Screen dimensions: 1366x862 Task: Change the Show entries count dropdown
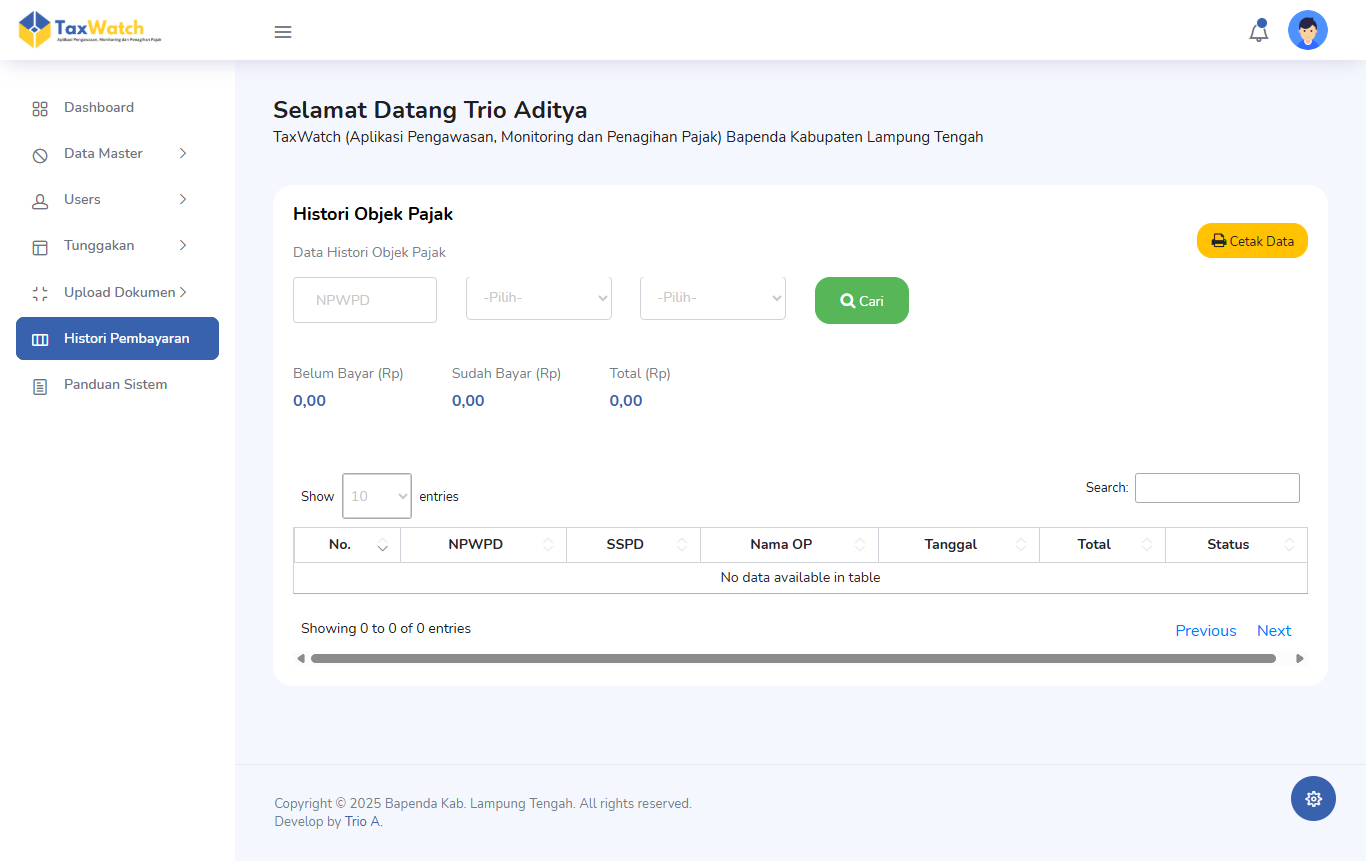376,496
